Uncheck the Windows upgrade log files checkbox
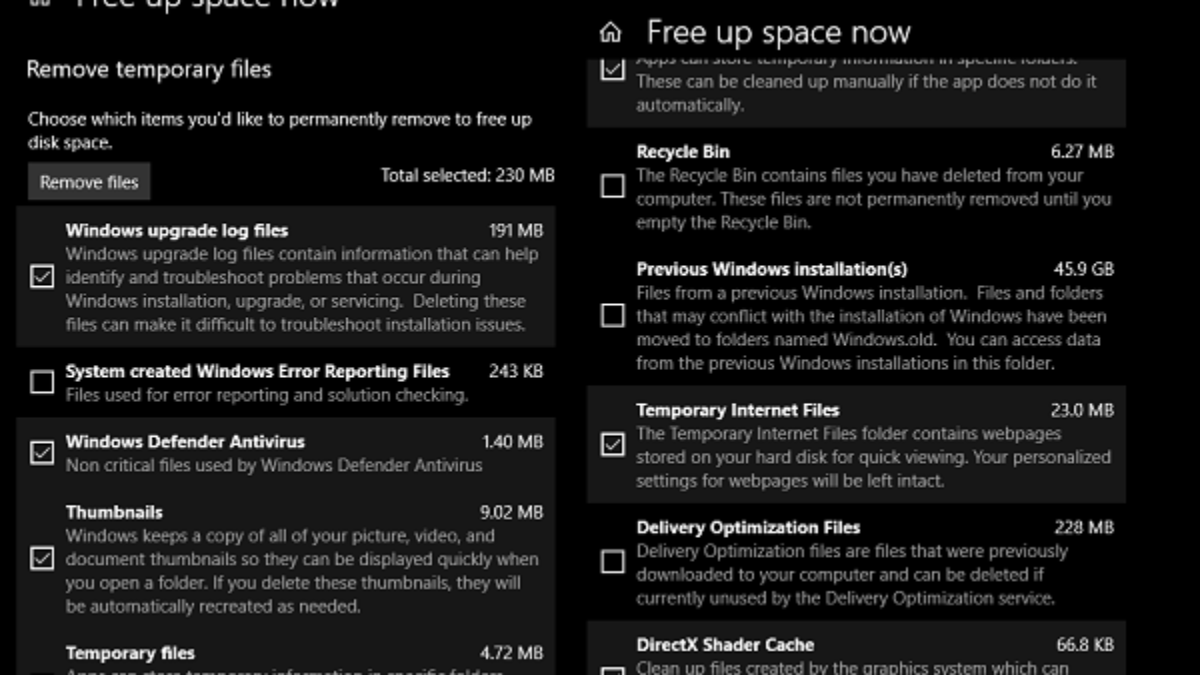 [x=42, y=277]
